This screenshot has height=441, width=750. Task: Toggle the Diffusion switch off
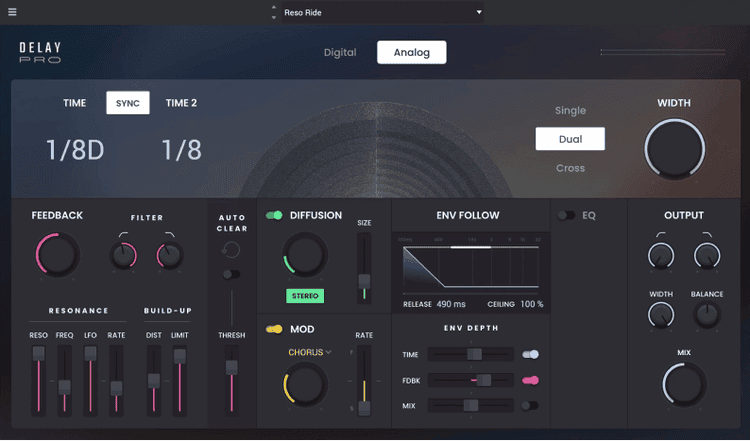pos(274,215)
